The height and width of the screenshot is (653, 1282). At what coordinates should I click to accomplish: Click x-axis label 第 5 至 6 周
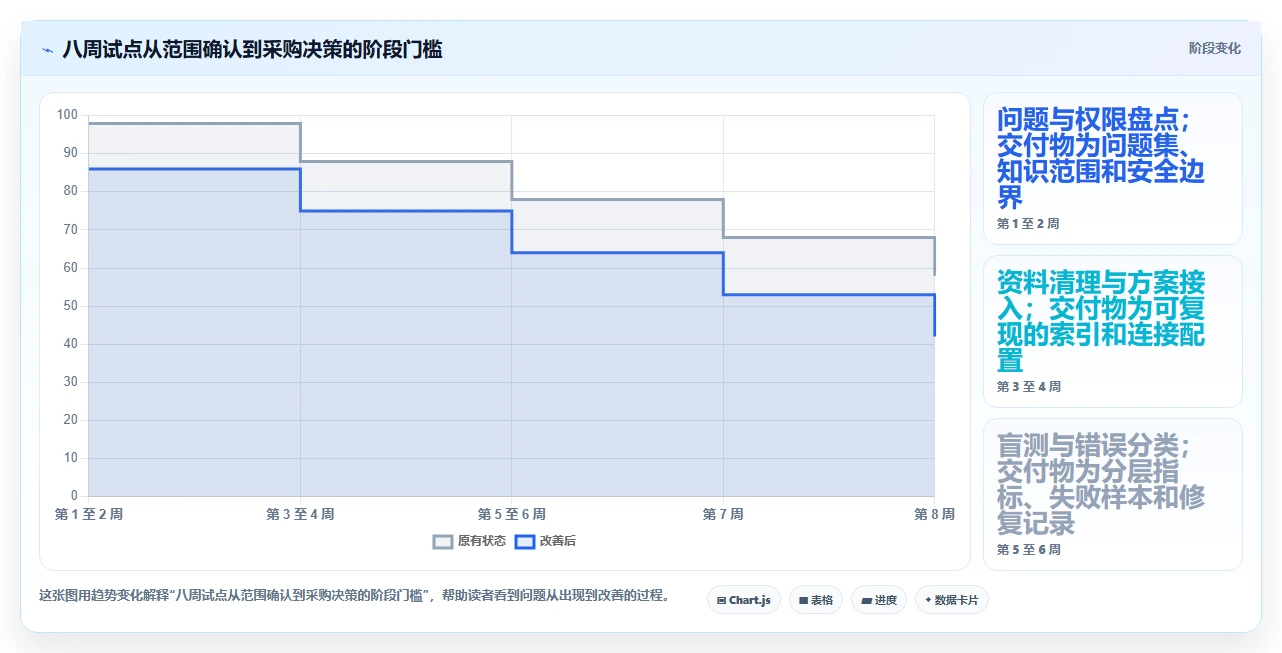(x=512, y=514)
